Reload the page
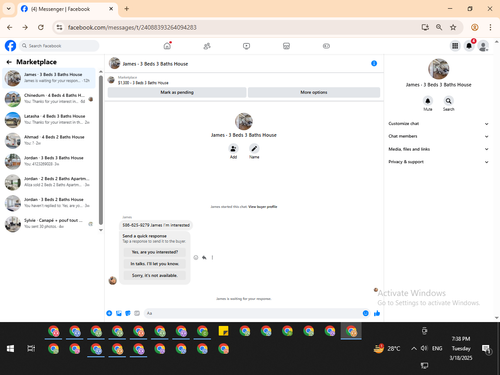 41,27
